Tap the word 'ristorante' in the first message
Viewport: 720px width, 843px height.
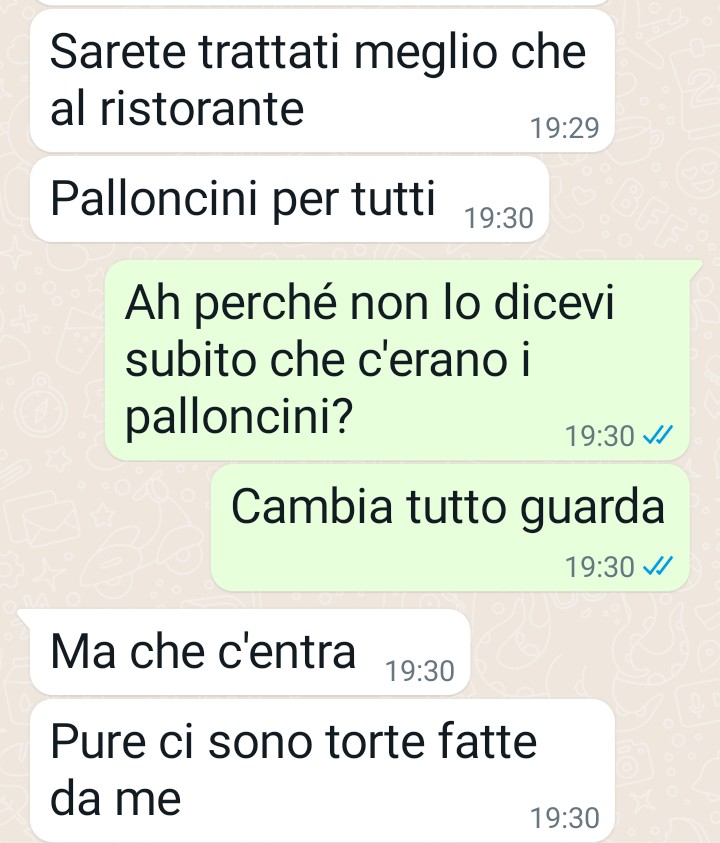[202, 109]
